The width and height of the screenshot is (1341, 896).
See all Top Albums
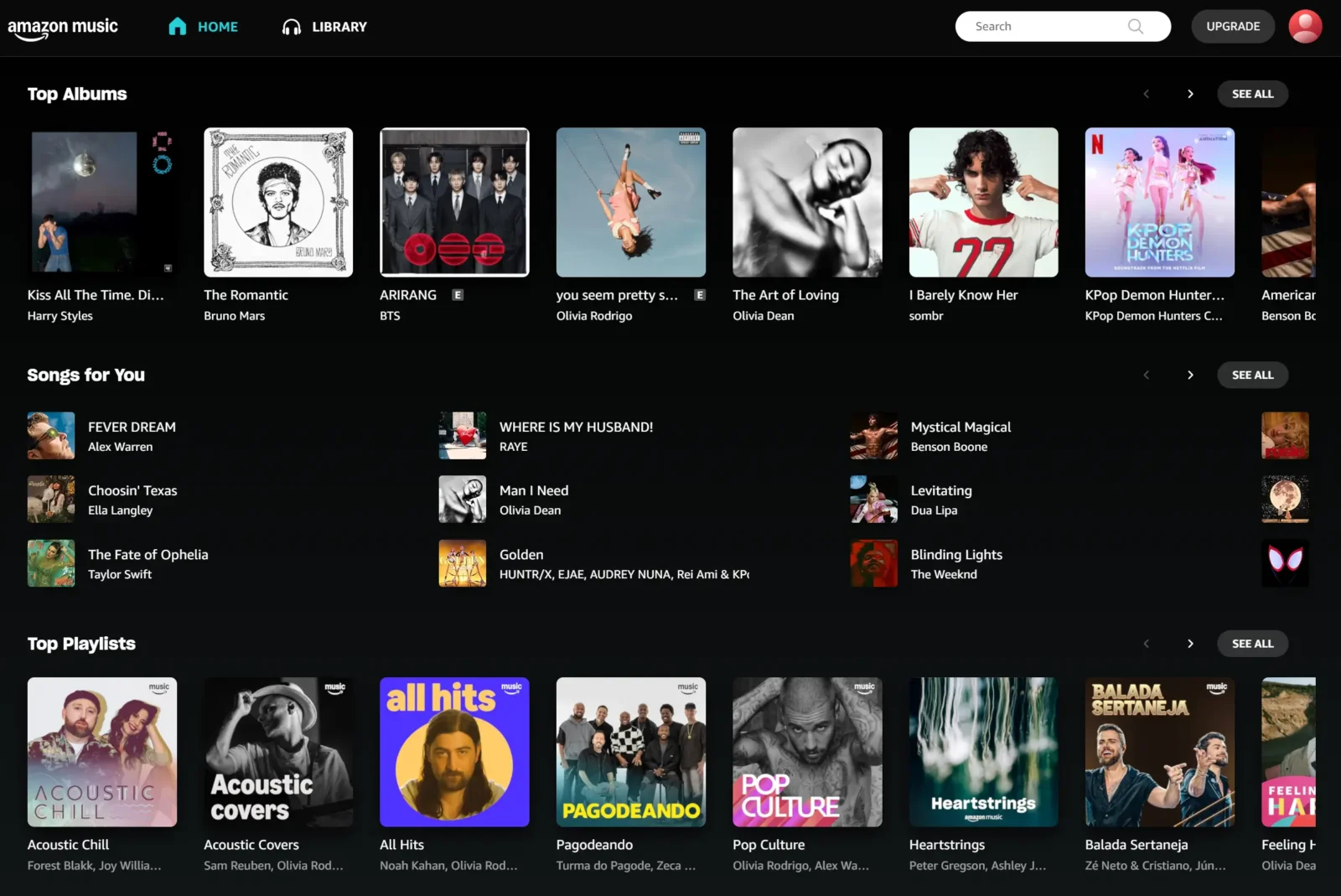tap(1252, 94)
